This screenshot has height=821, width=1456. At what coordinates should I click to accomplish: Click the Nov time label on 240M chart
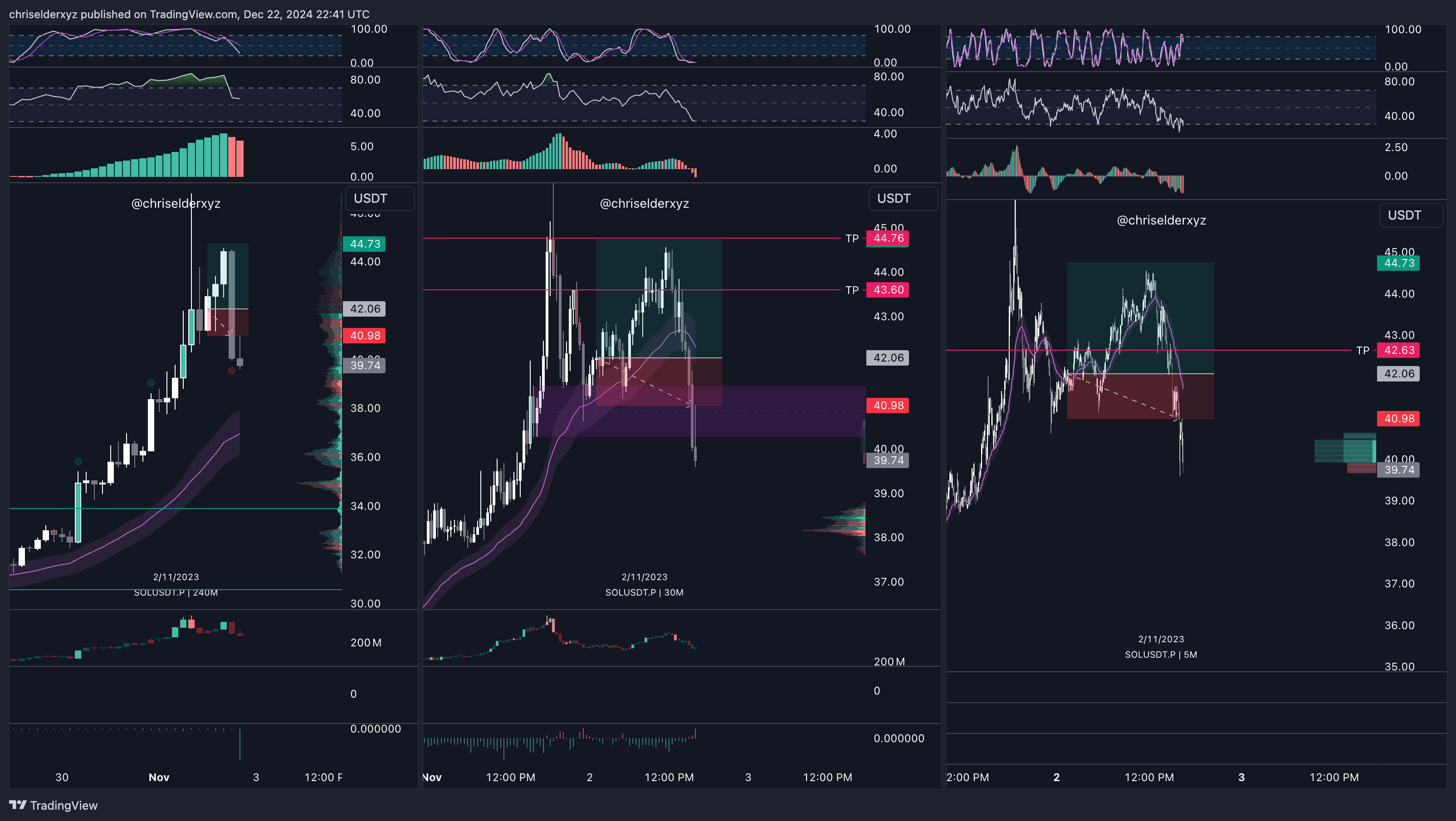click(x=159, y=777)
